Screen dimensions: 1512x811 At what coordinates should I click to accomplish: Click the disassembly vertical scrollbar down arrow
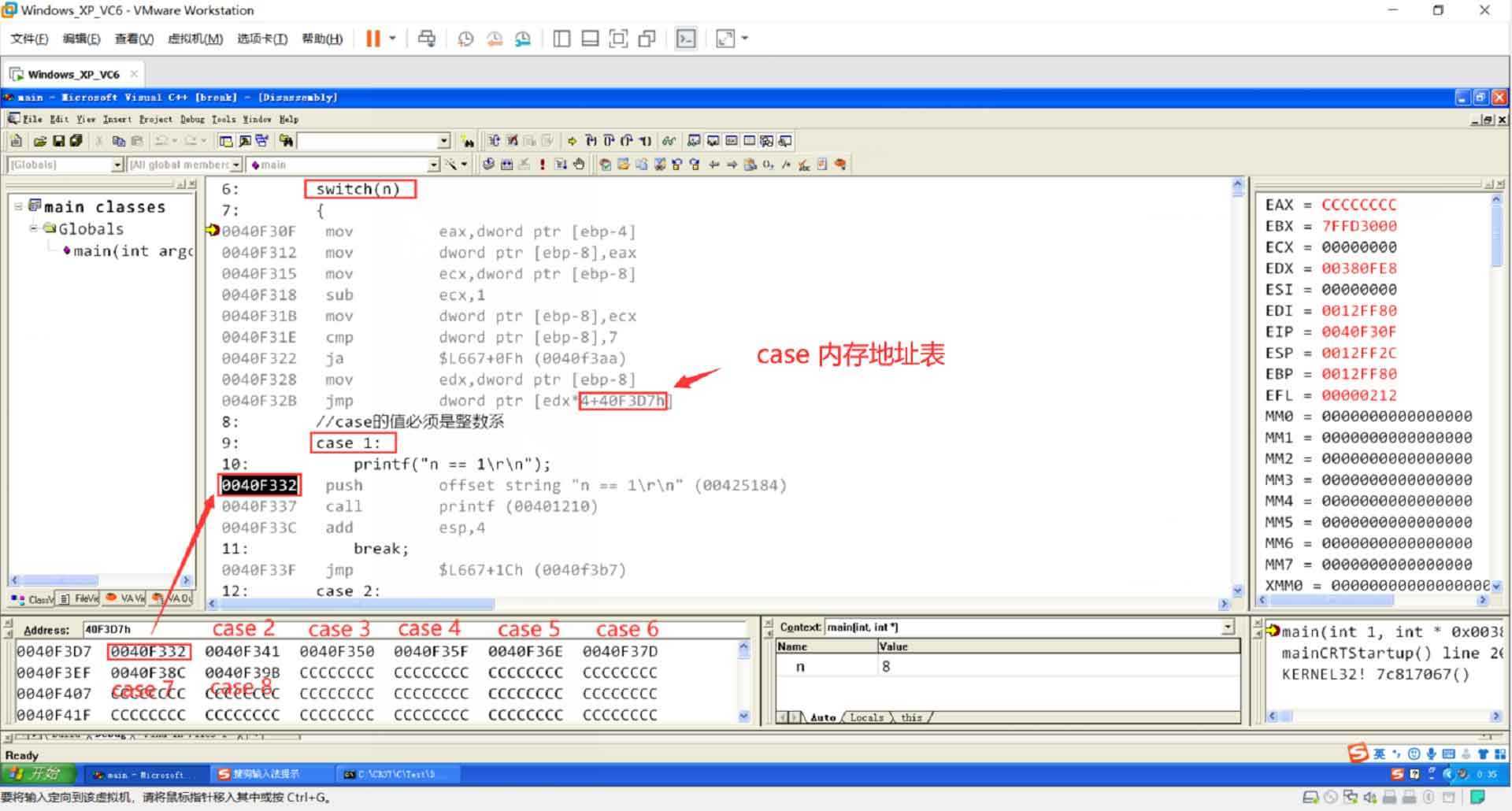[1237, 591]
